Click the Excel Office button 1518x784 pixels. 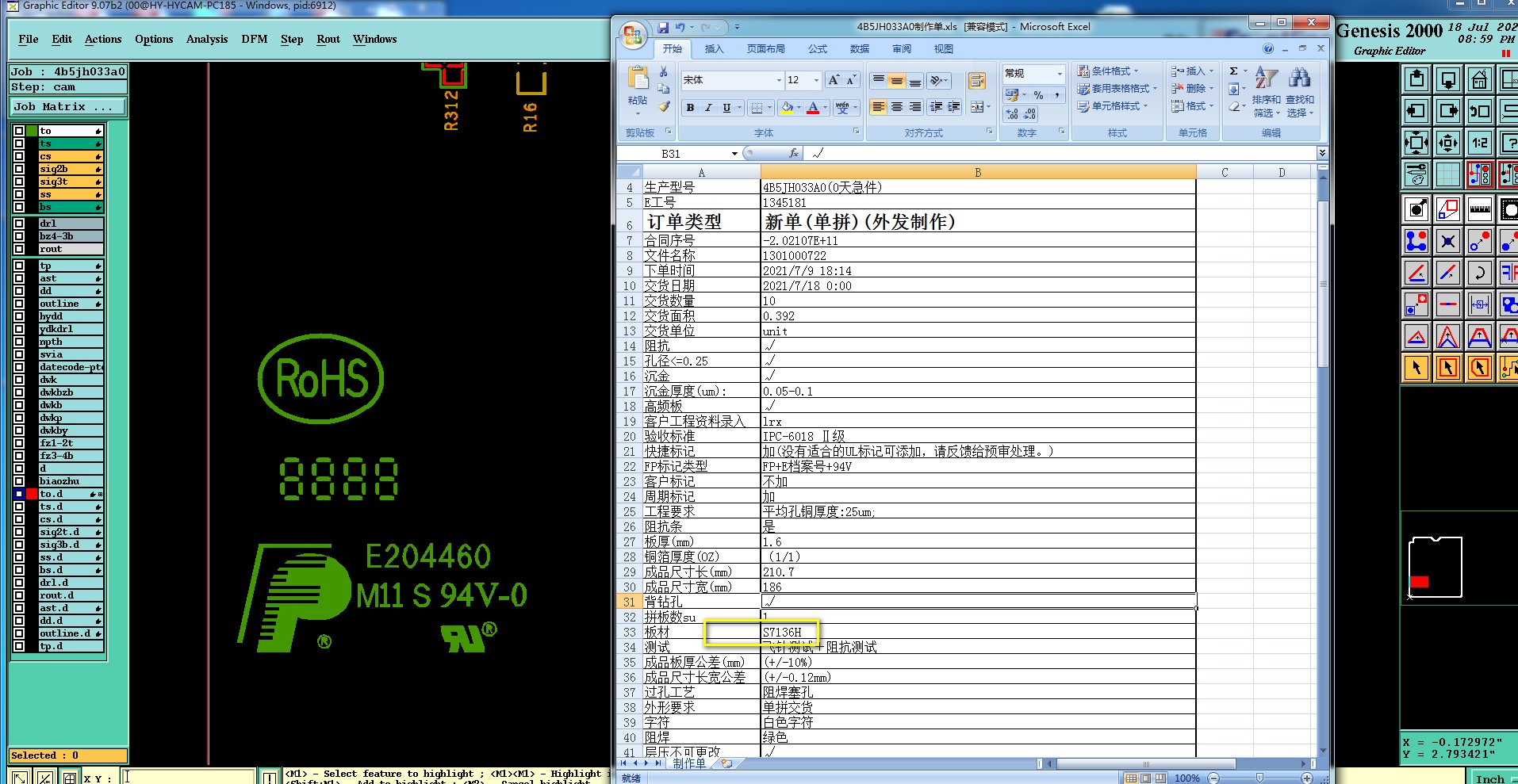pyautogui.click(x=633, y=35)
